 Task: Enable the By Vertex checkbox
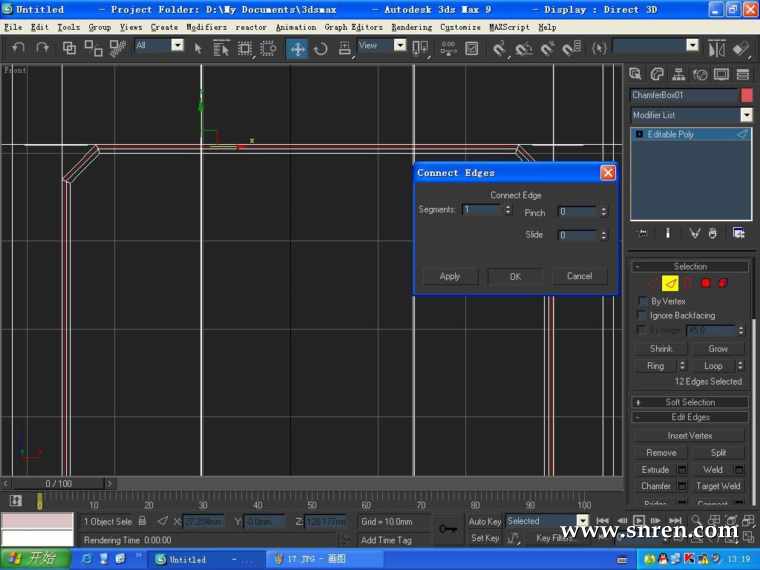coord(643,301)
